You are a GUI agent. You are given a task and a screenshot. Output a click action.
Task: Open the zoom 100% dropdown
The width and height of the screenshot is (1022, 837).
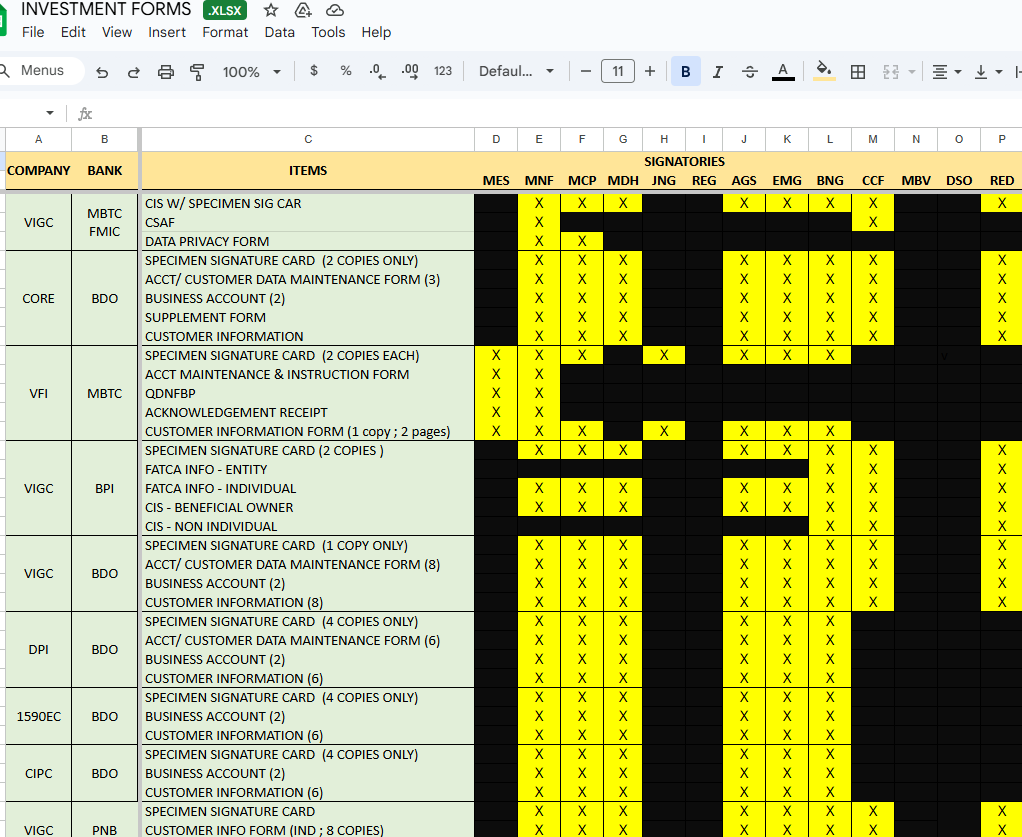[x=252, y=72]
